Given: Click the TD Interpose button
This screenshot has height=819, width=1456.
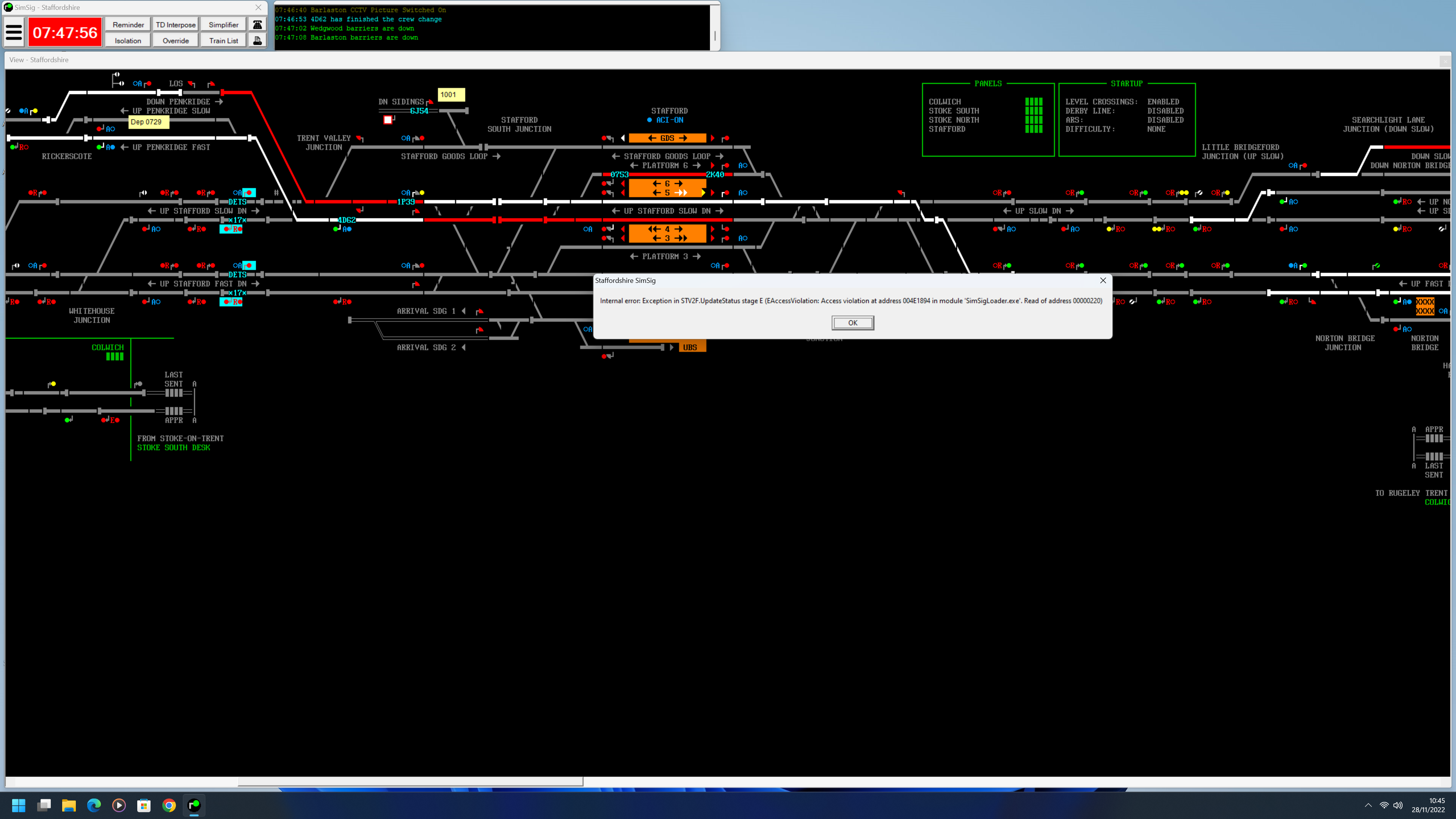Looking at the screenshot, I should pos(176,24).
